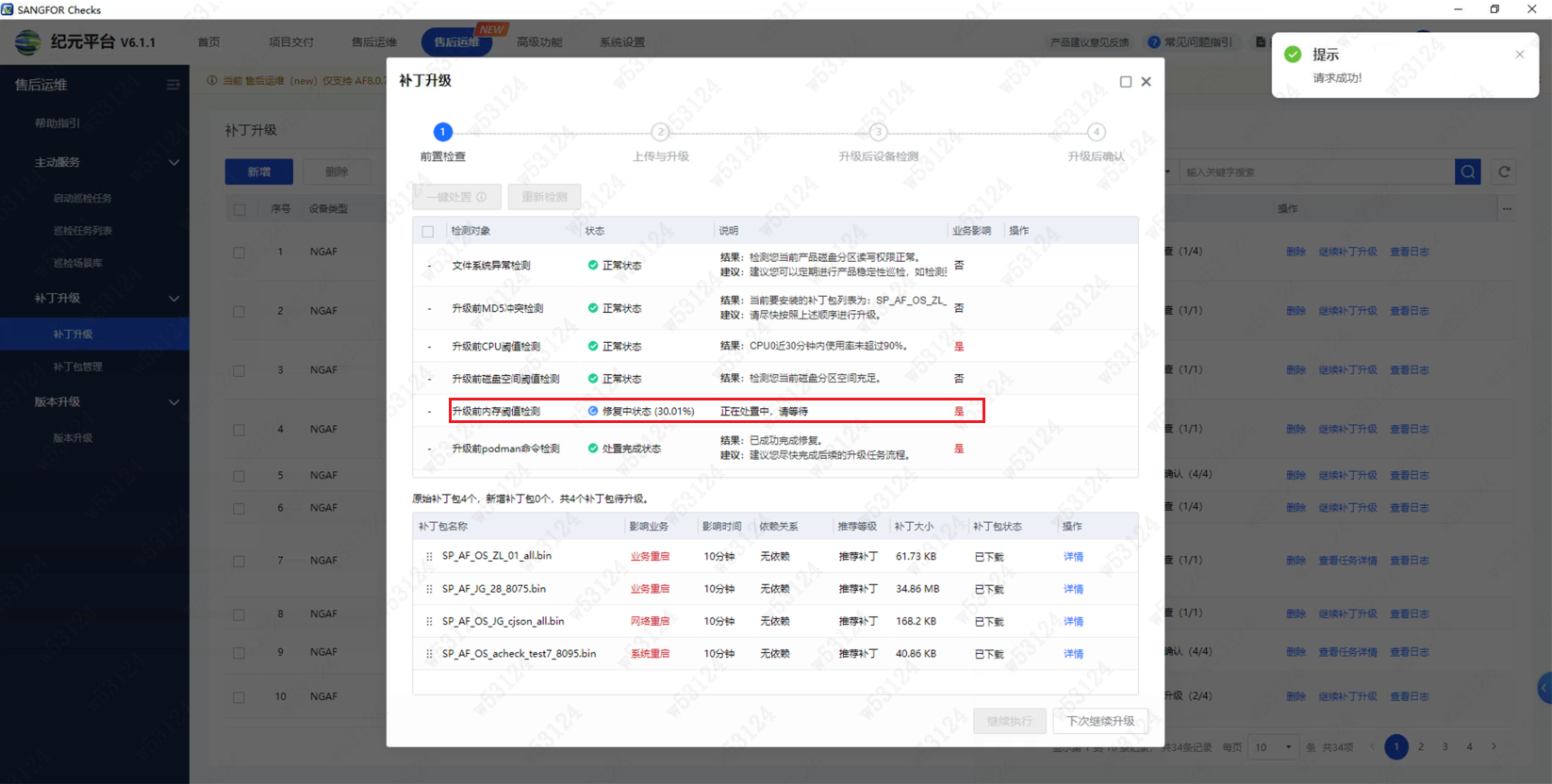Open the page size dropdown showing 10

(1273, 747)
